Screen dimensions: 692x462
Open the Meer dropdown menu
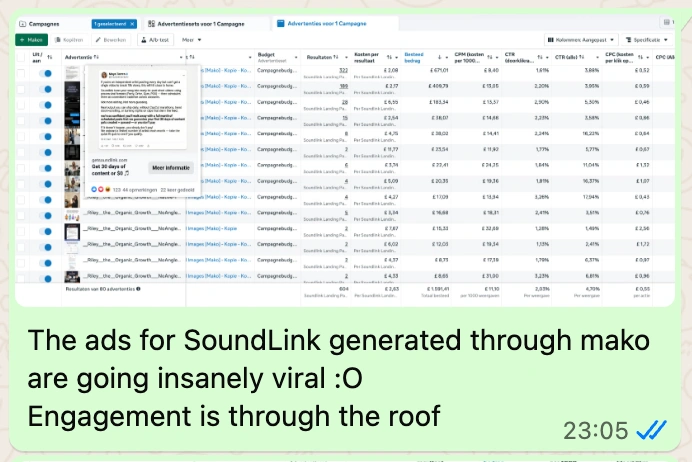192,40
